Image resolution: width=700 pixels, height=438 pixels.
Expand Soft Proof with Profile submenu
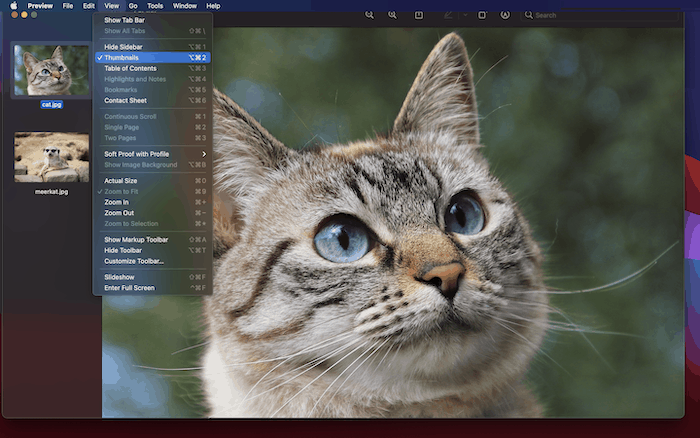coord(152,154)
